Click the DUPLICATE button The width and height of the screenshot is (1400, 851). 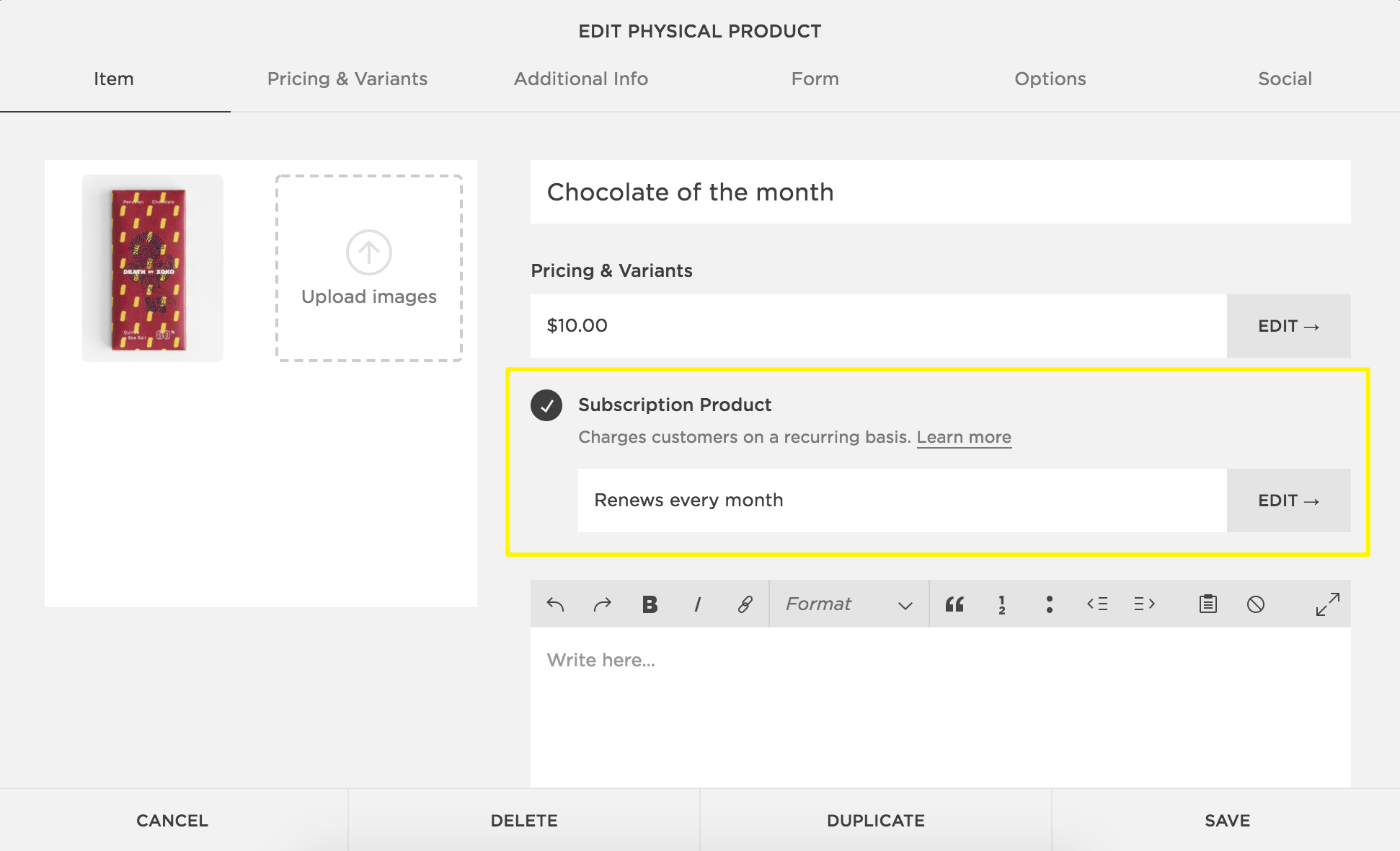coord(876,820)
